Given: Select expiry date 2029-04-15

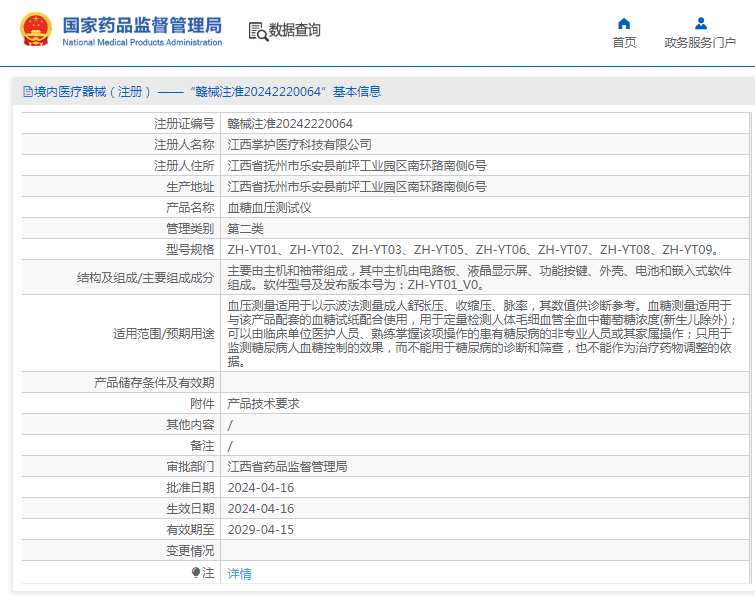Looking at the screenshot, I should coord(260,530).
